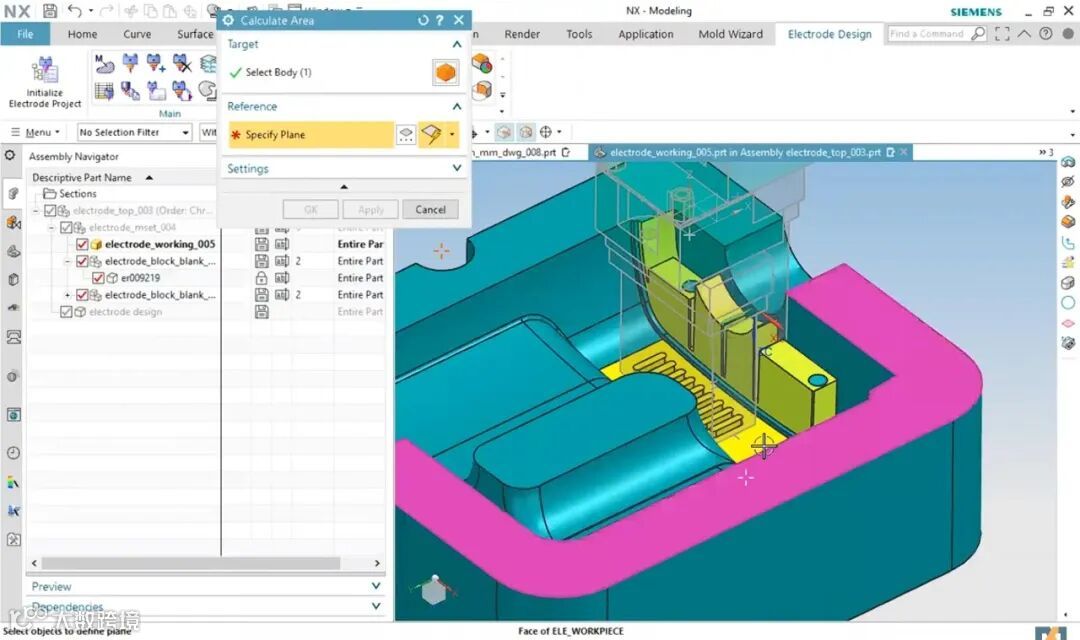Image resolution: width=1080 pixels, height=640 pixels.
Task: Click the Help question mark in ribbon bar
Action: pos(1046,34)
